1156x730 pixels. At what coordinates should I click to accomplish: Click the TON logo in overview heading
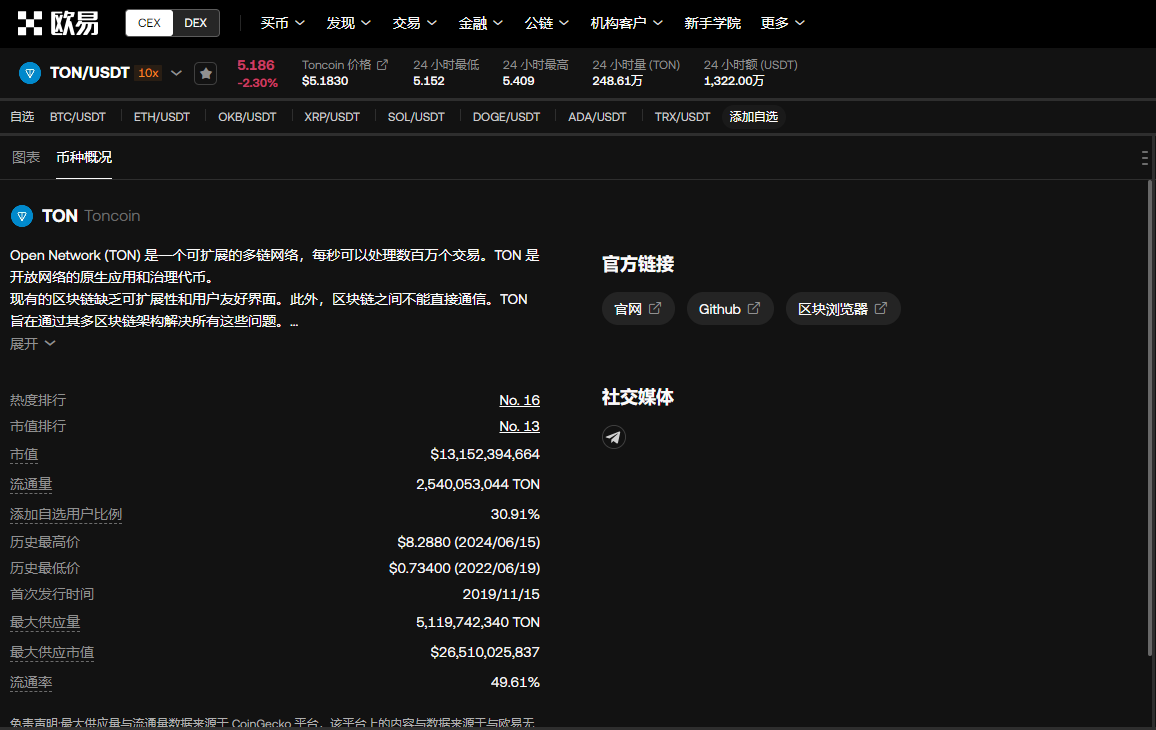tap(22, 216)
